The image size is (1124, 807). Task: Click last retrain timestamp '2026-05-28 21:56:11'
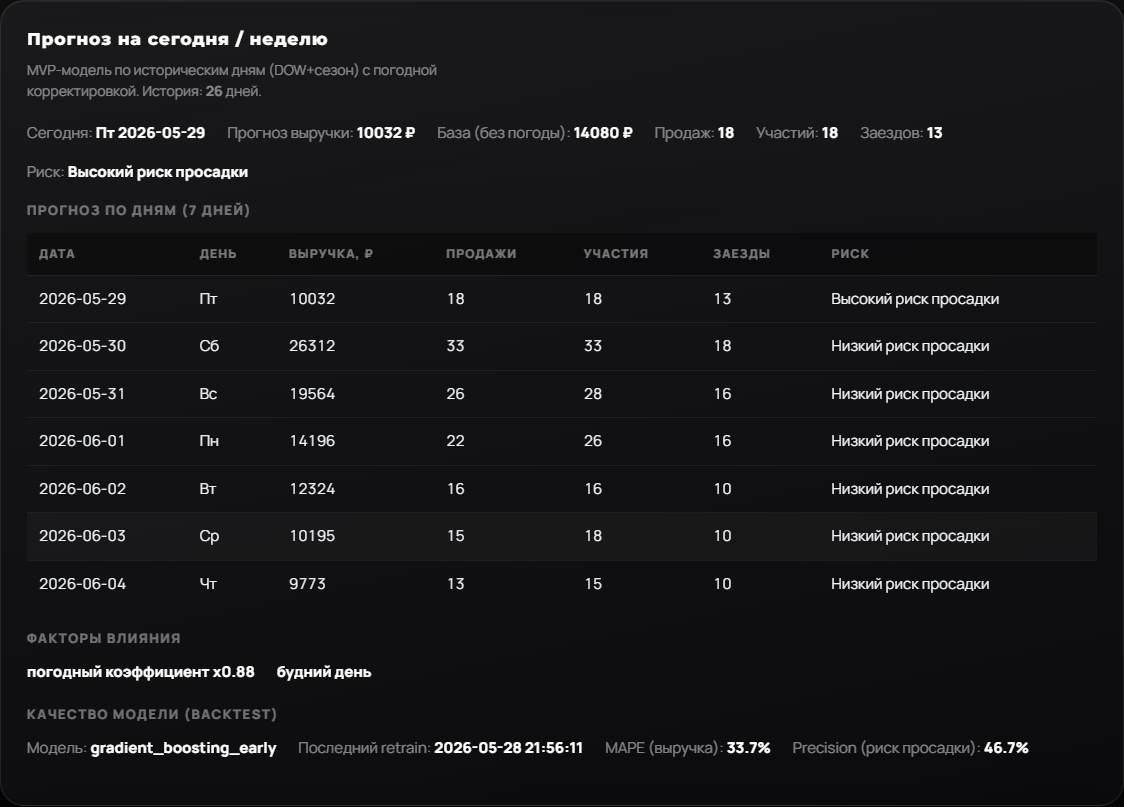click(x=508, y=748)
